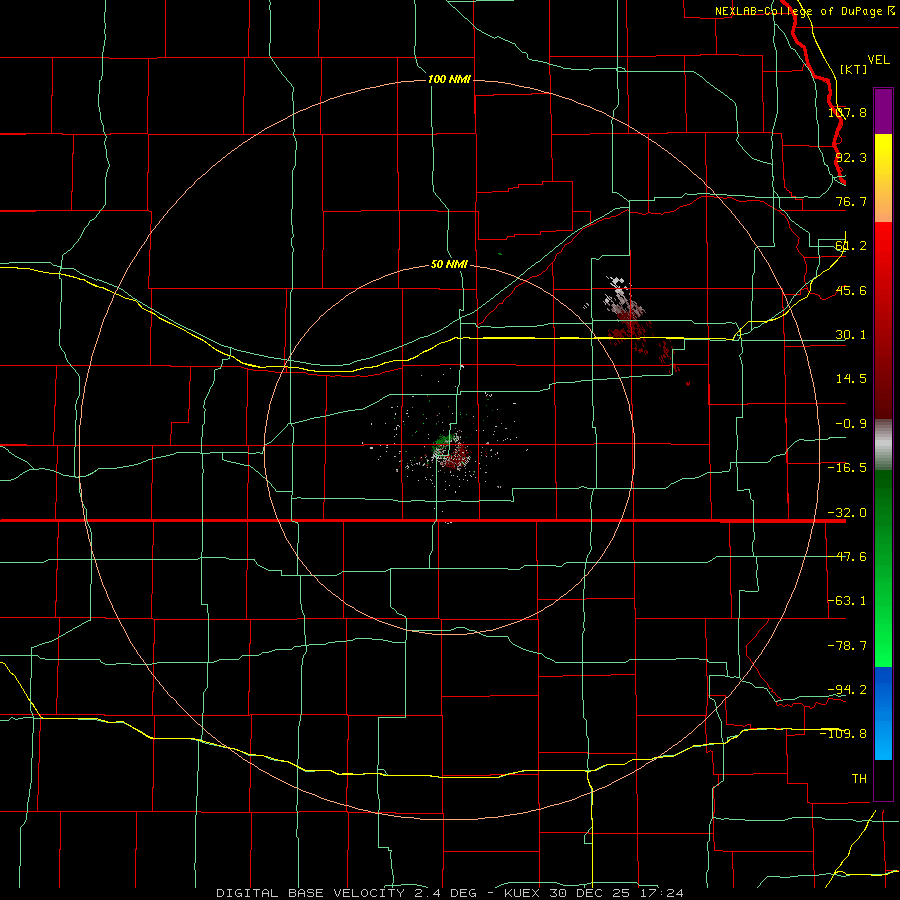The image size is (900, 900).
Task: Click the Digital Base Velocity caption text
Action: click(x=449, y=893)
